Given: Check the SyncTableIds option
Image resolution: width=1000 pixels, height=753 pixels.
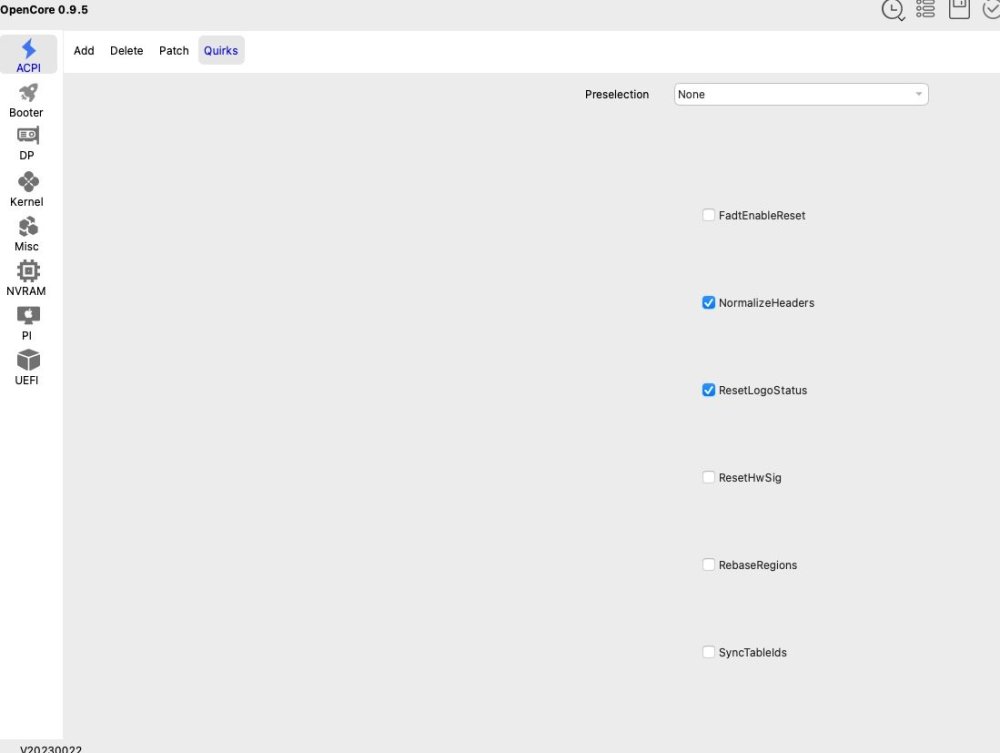Looking at the screenshot, I should pos(708,652).
